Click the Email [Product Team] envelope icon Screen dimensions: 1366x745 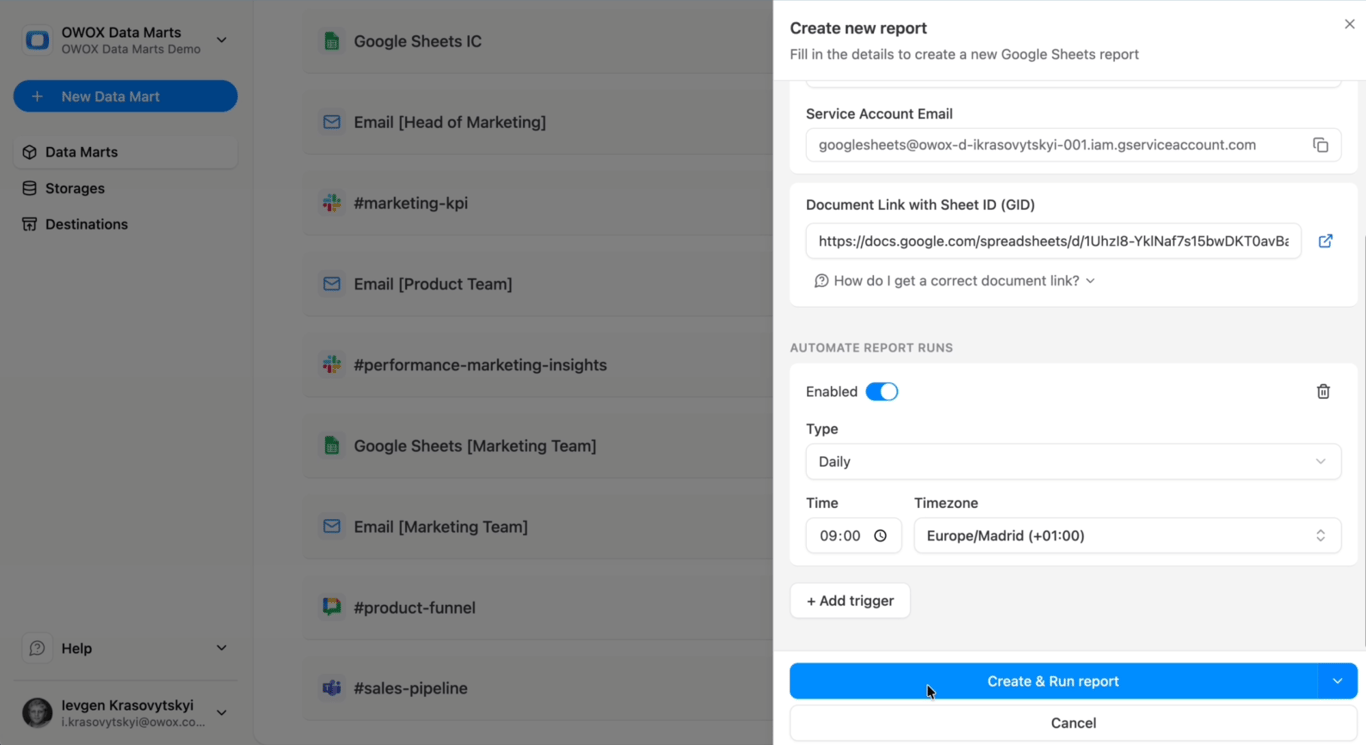(332, 284)
